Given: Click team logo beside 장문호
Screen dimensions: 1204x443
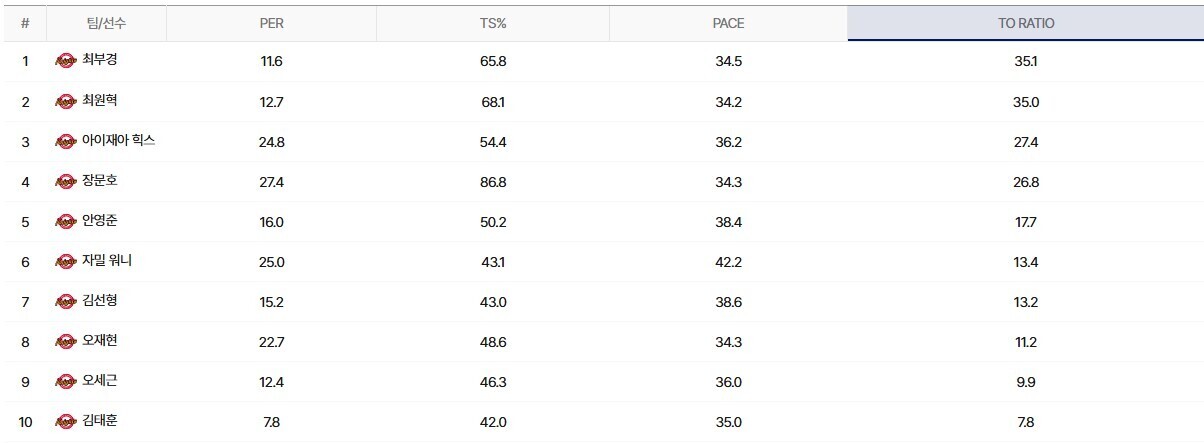Looking at the screenshot, I should [x=66, y=181].
